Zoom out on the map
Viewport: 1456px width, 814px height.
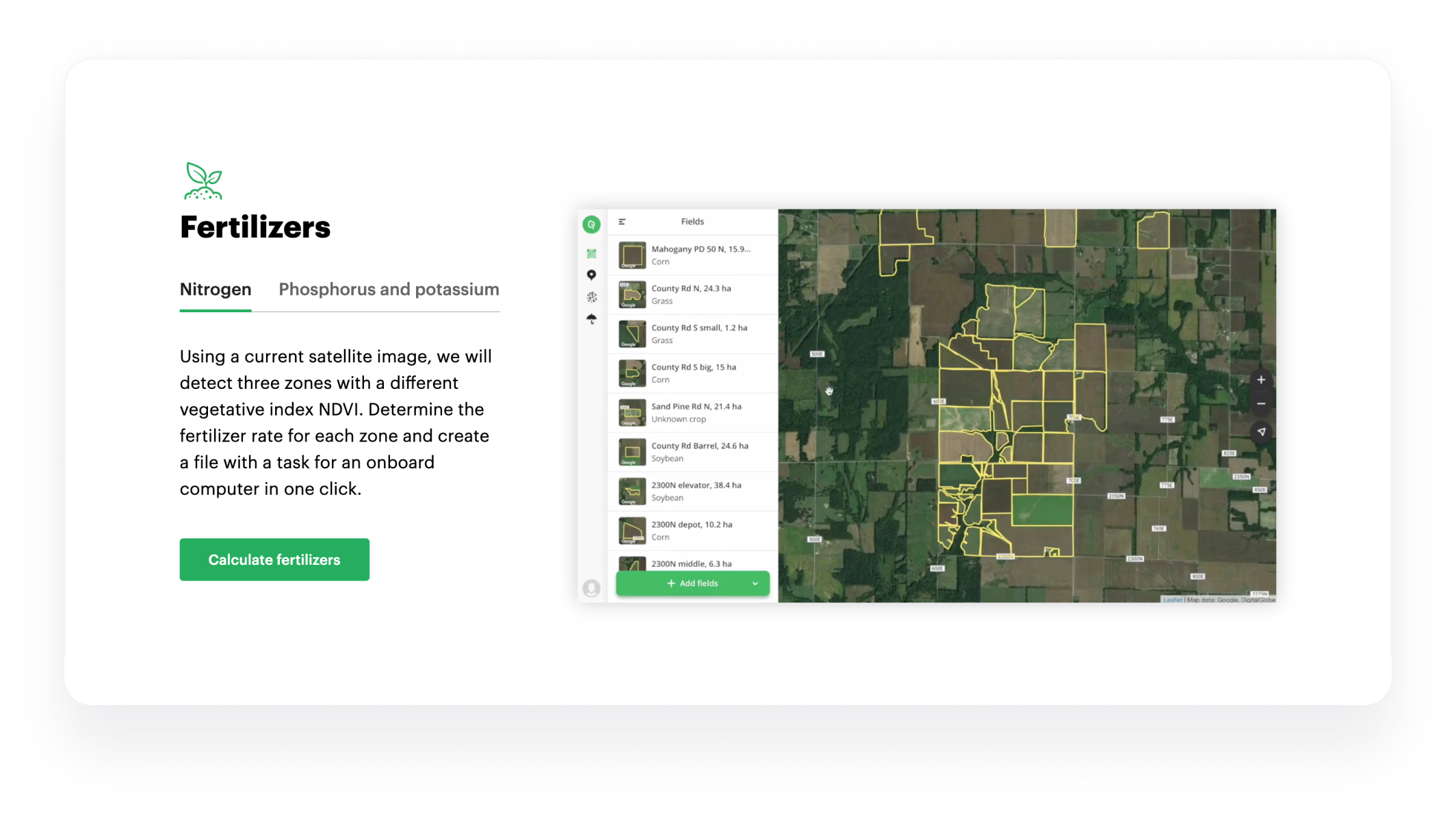point(1261,404)
